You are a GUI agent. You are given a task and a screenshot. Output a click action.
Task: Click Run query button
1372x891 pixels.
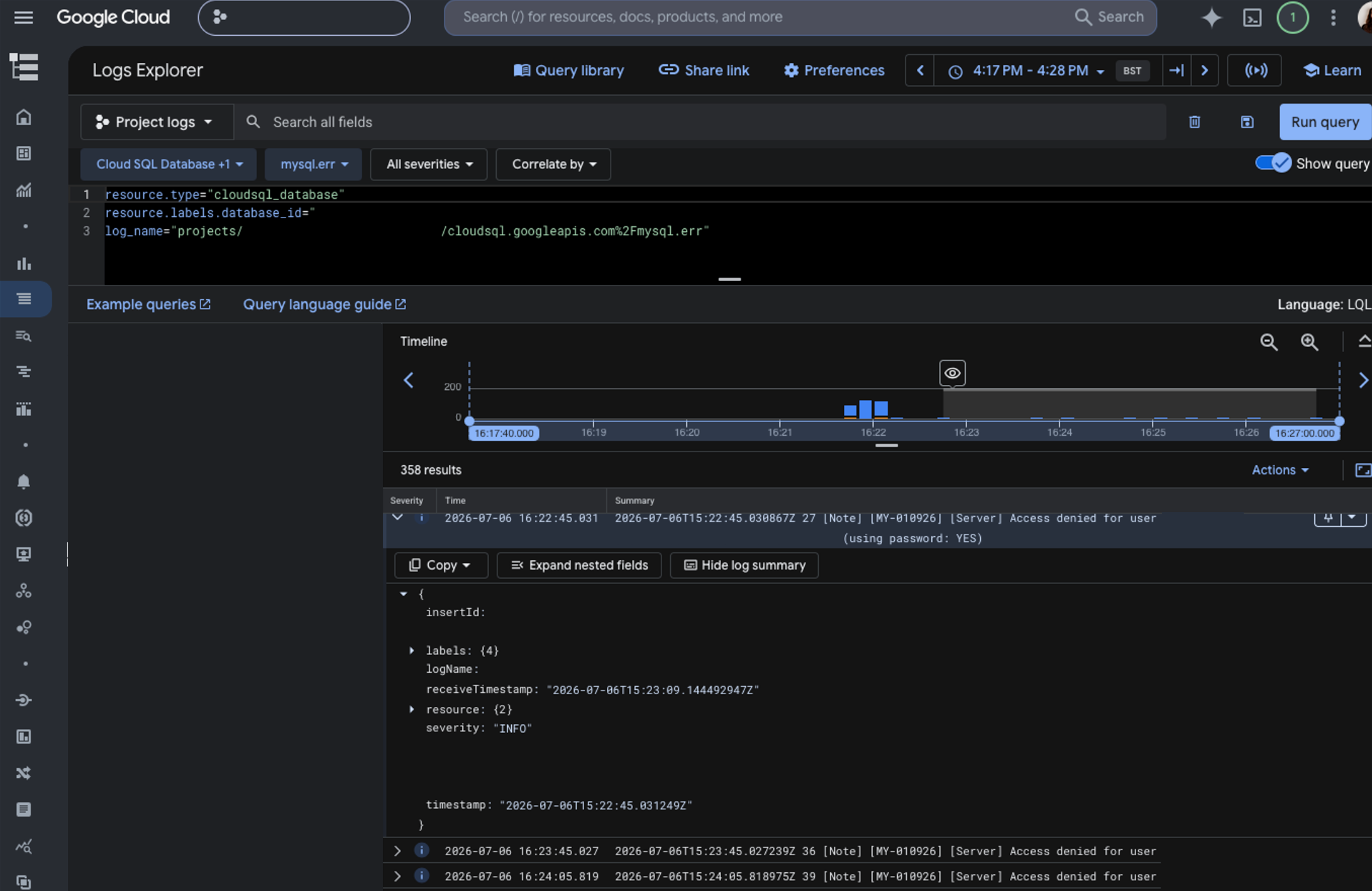pos(1325,122)
